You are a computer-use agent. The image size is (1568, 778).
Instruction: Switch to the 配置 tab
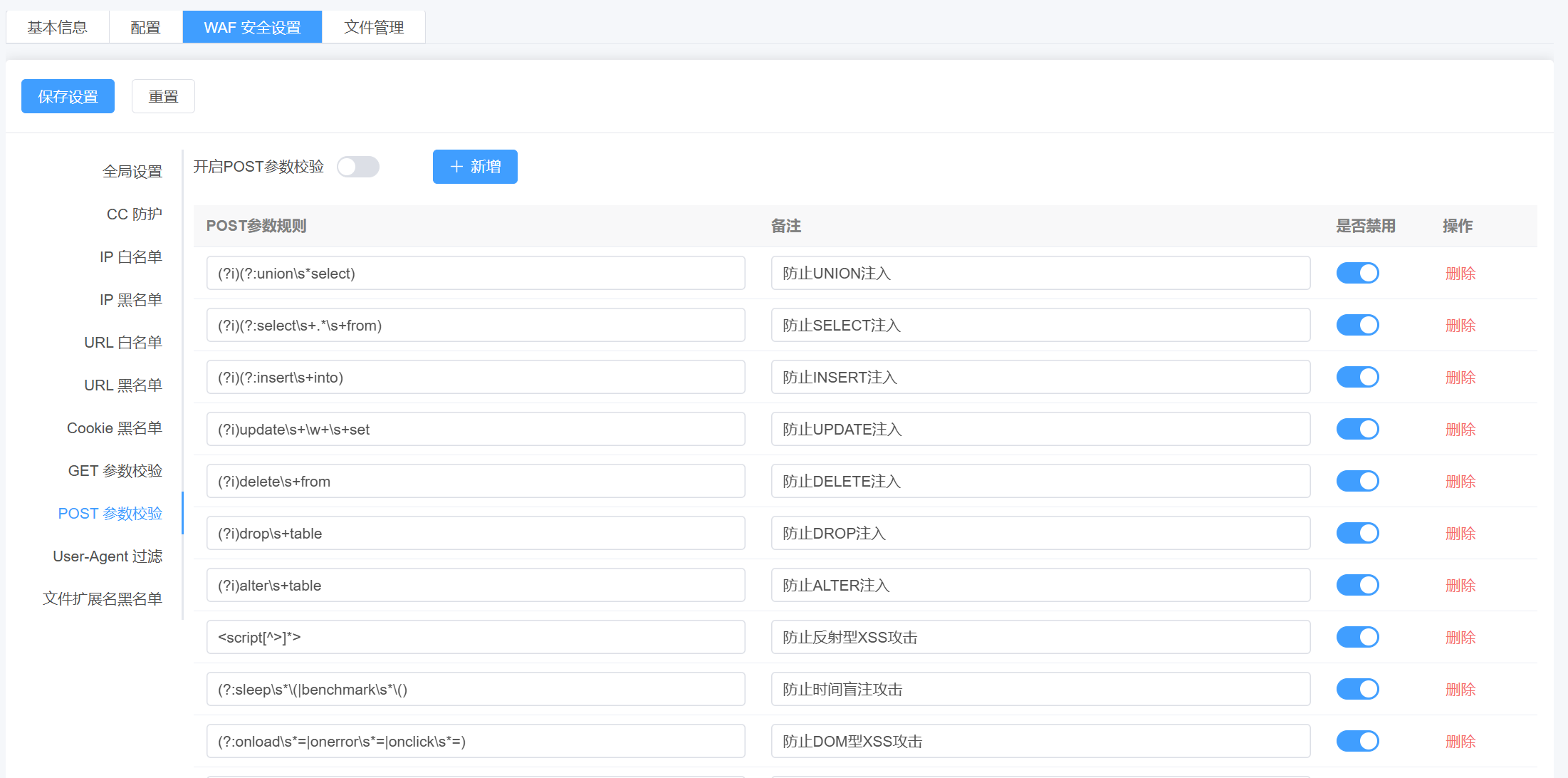[x=146, y=27]
